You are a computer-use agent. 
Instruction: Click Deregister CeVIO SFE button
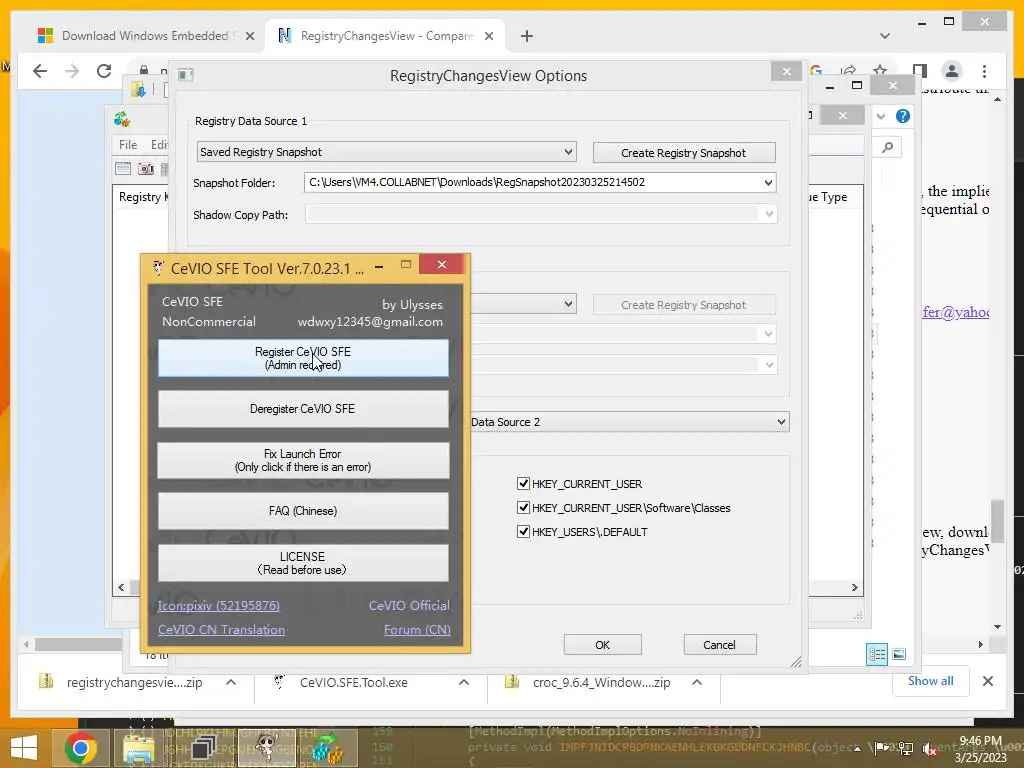(303, 409)
